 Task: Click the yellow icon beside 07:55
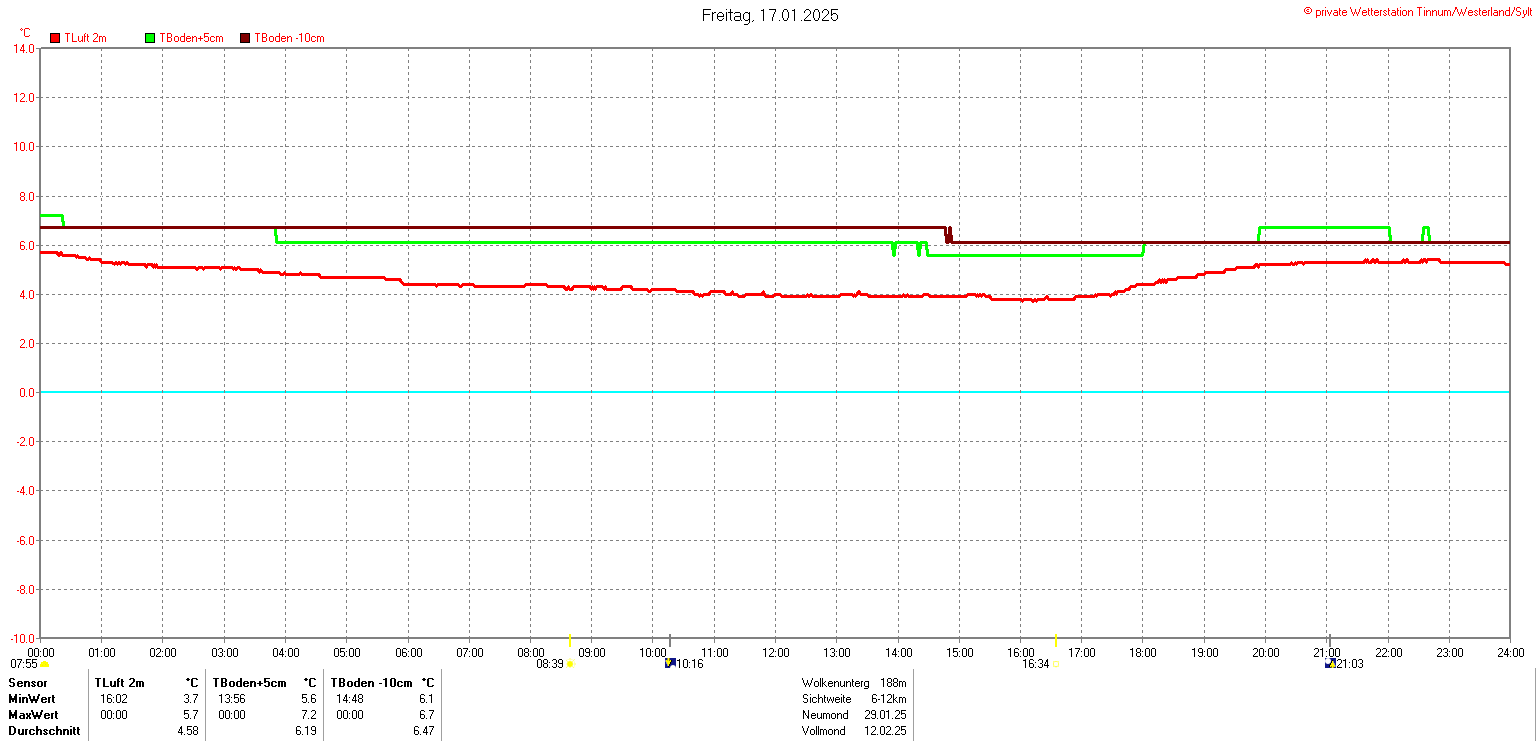click(44, 664)
